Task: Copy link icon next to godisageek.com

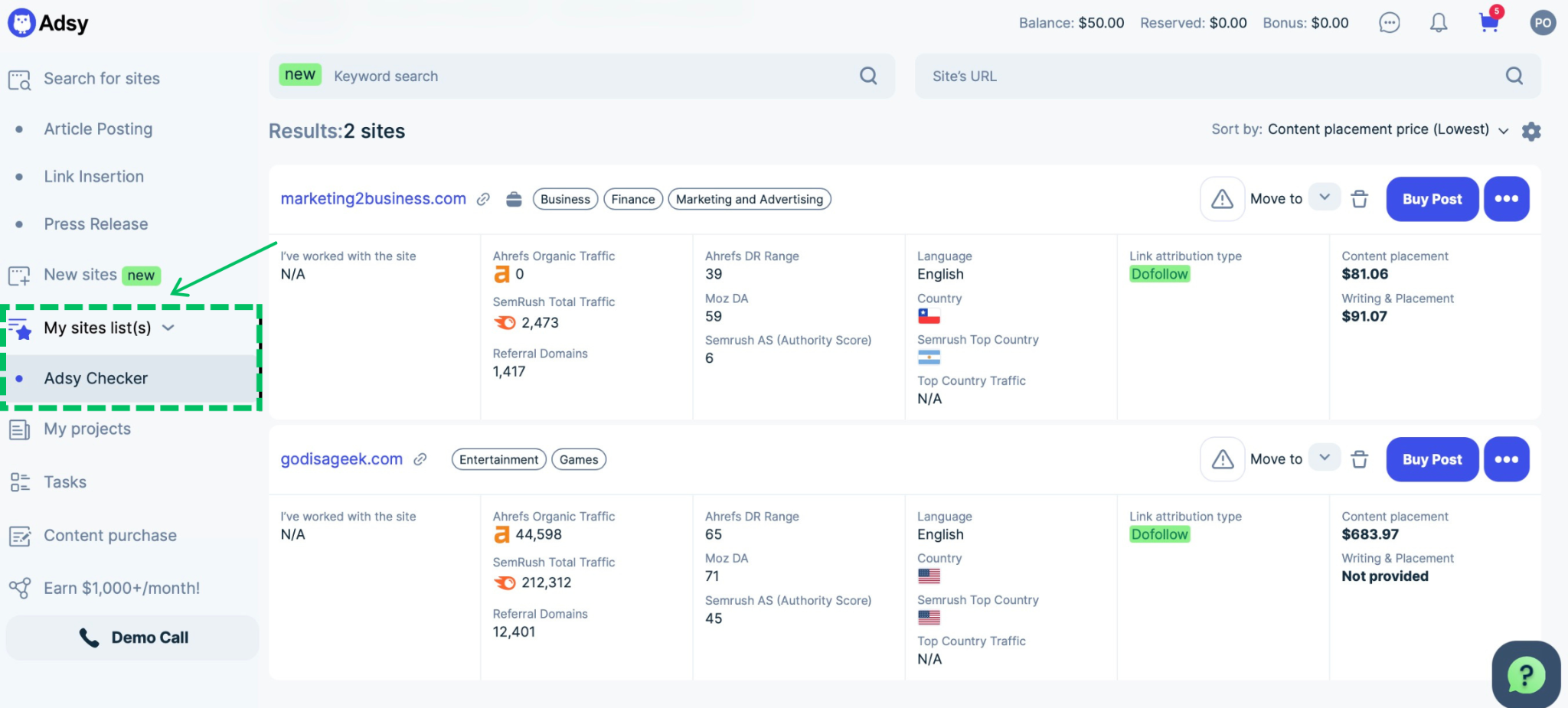Action: 420,459
